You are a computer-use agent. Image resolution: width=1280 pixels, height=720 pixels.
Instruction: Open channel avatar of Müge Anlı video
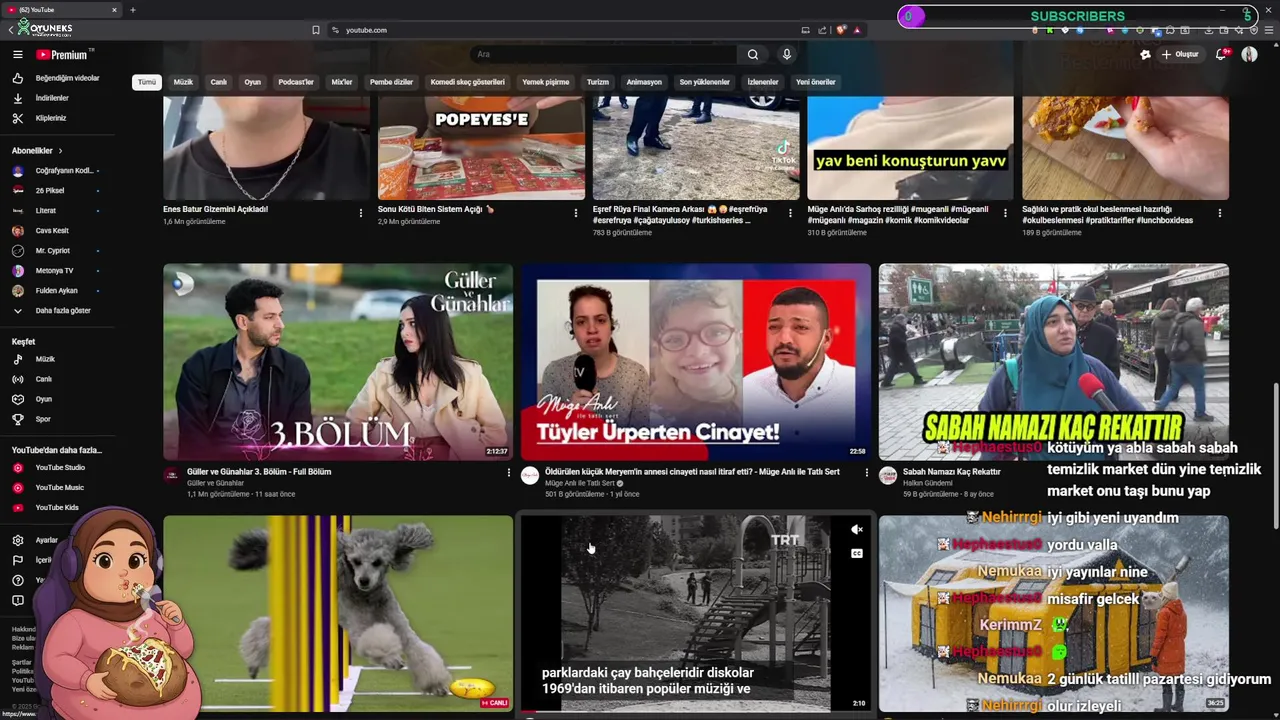click(x=530, y=476)
